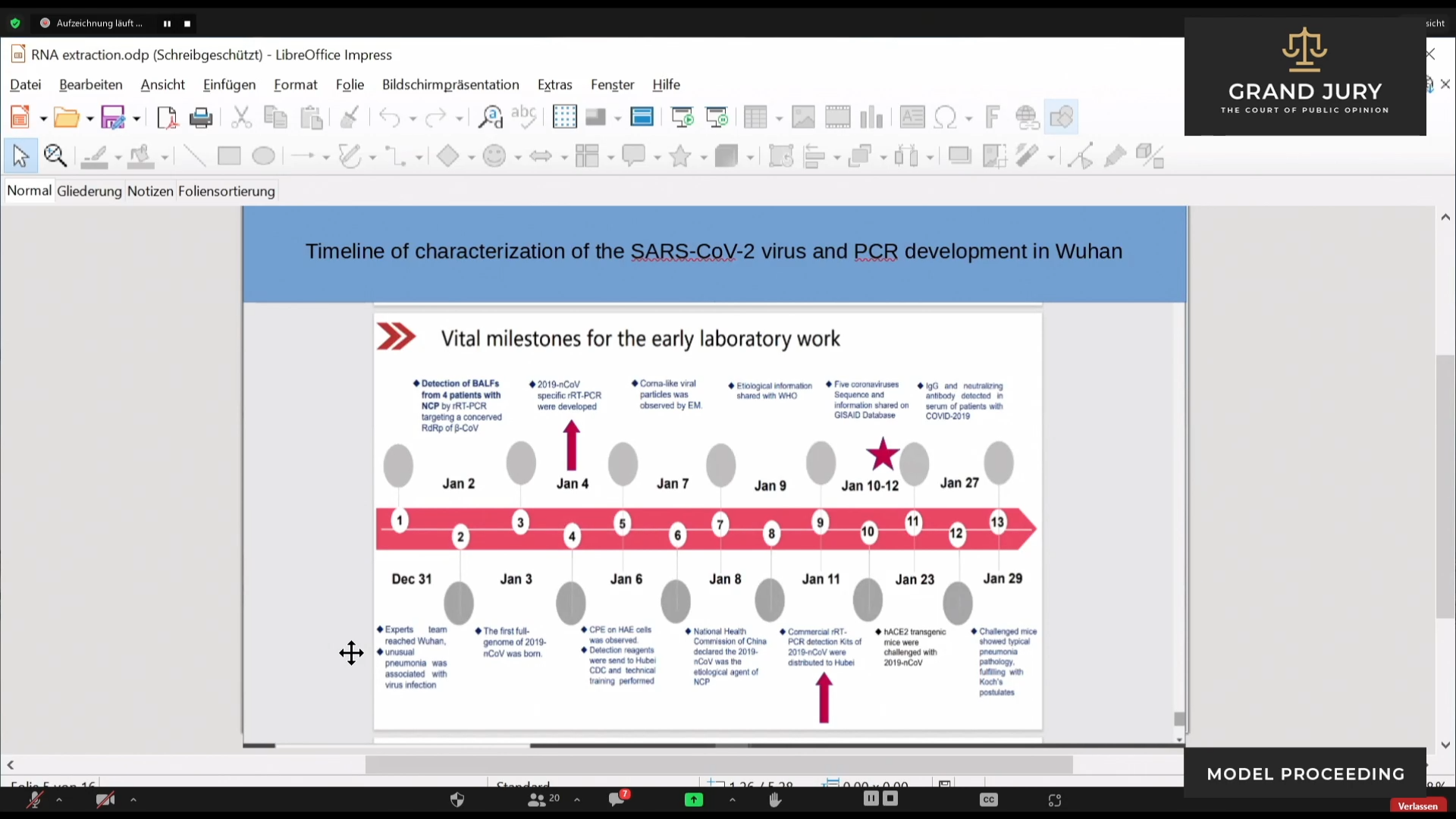Click the Export as PDF icon

[x=166, y=118]
